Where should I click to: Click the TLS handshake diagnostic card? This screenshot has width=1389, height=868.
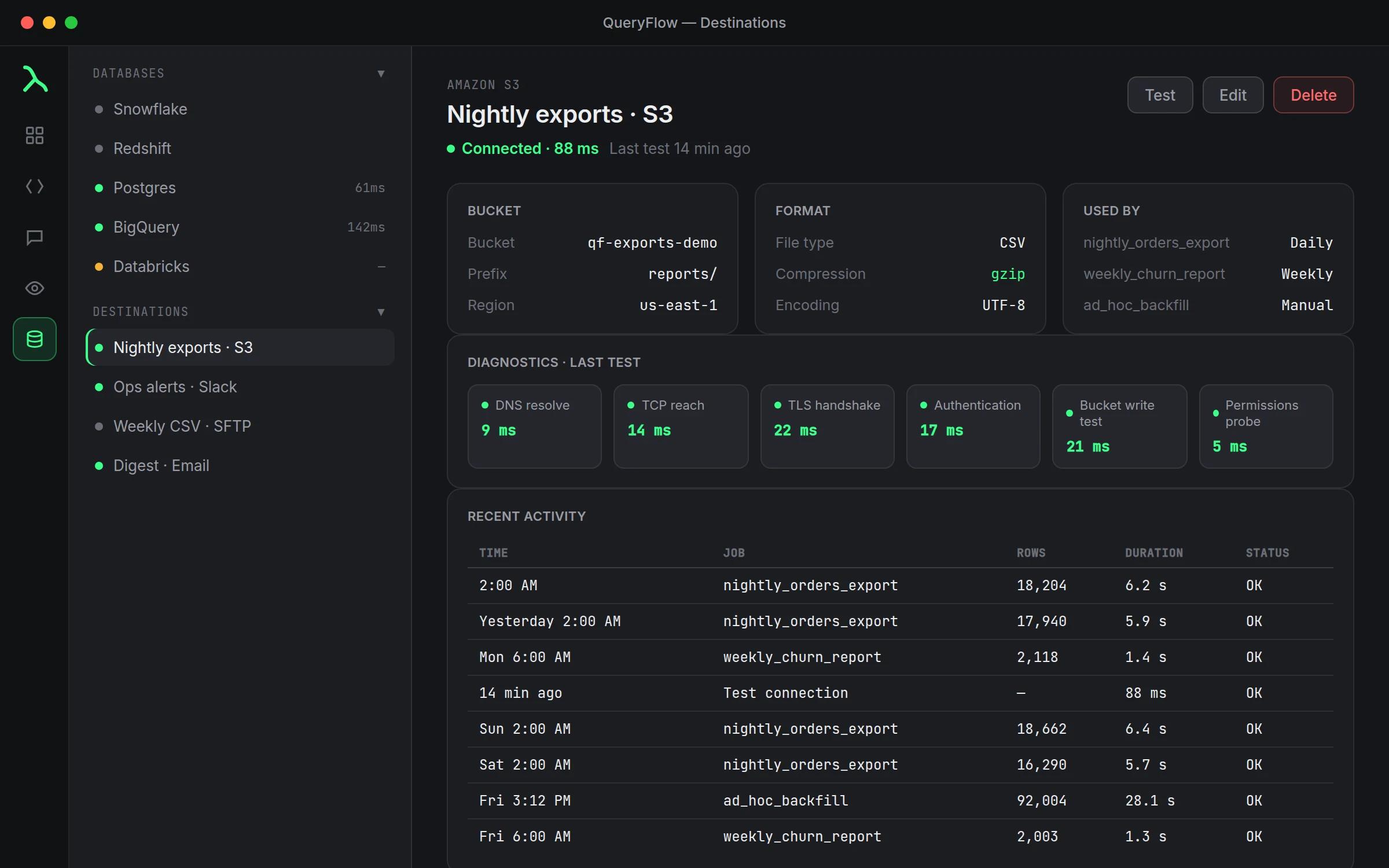(827, 426)
